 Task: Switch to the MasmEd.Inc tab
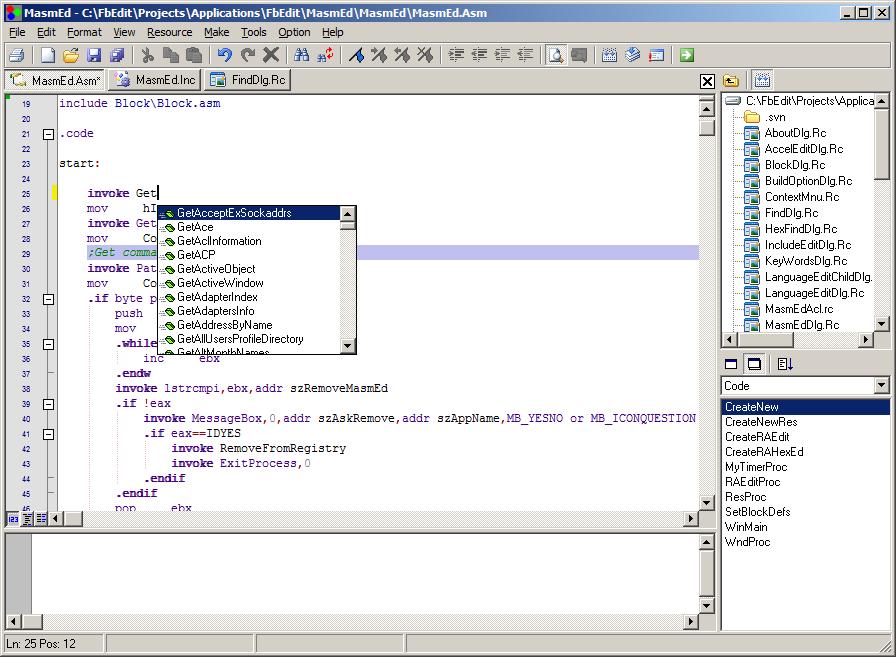(x=155, y=80)
